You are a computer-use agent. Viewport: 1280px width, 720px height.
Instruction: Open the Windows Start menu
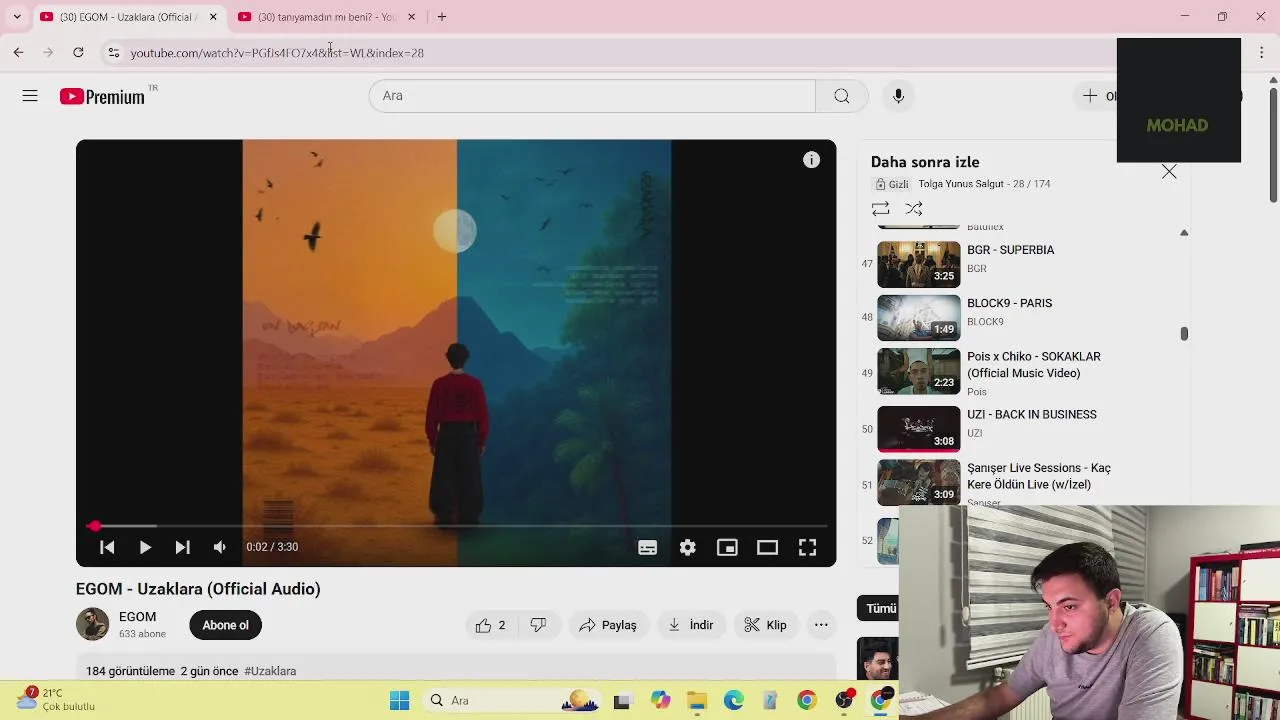click(x=399, y=700)
